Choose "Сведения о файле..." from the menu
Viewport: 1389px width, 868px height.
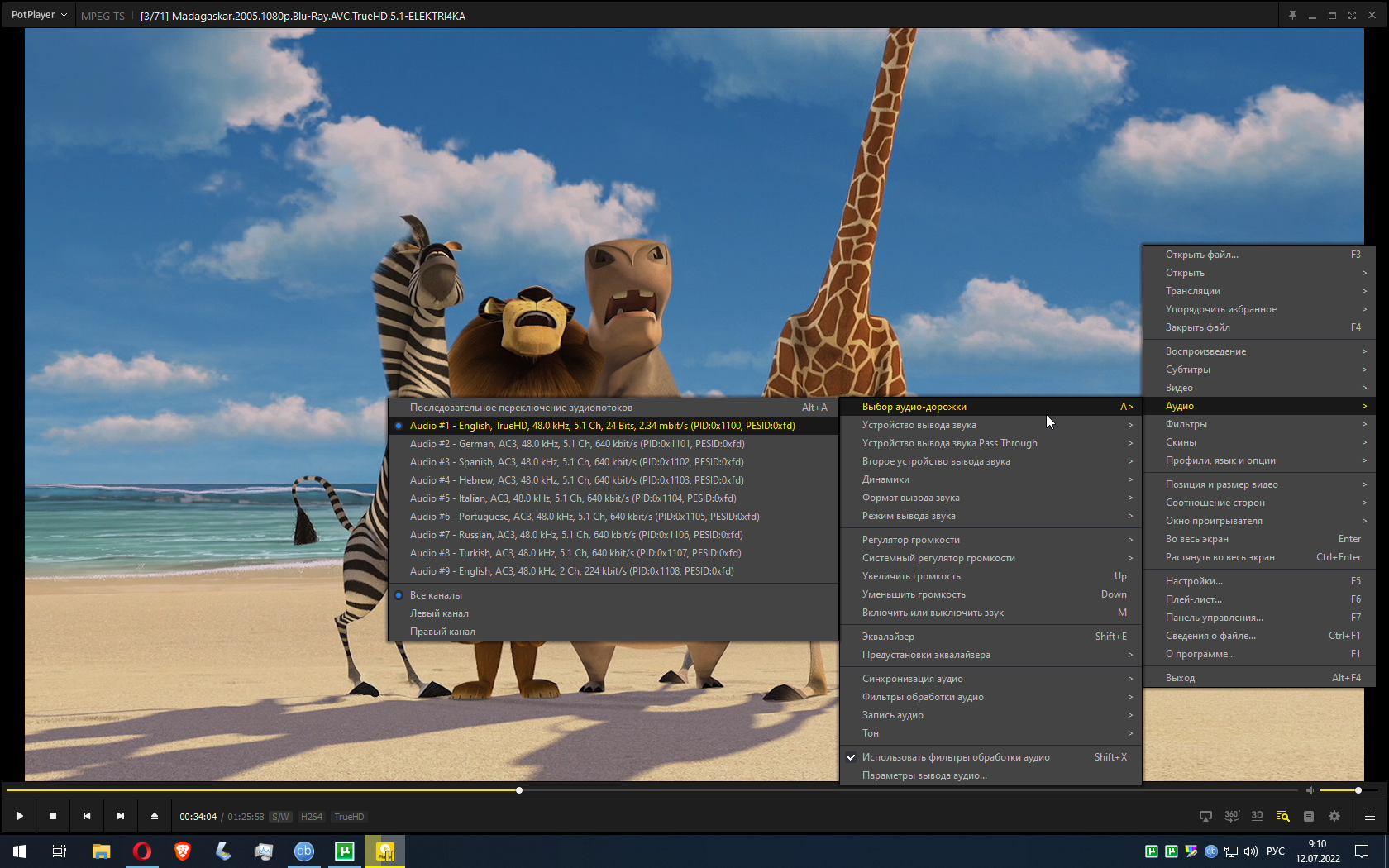coord(1210,636)
